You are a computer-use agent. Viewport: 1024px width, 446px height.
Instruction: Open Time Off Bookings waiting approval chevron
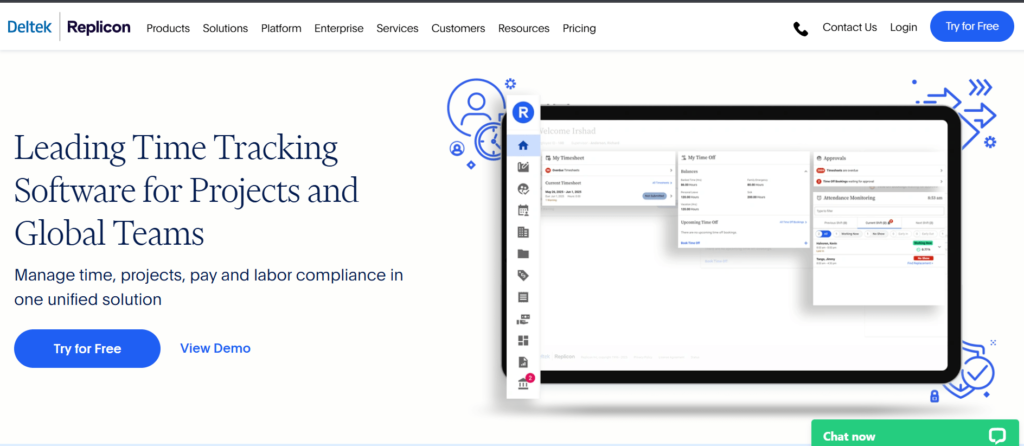(941, 182)
